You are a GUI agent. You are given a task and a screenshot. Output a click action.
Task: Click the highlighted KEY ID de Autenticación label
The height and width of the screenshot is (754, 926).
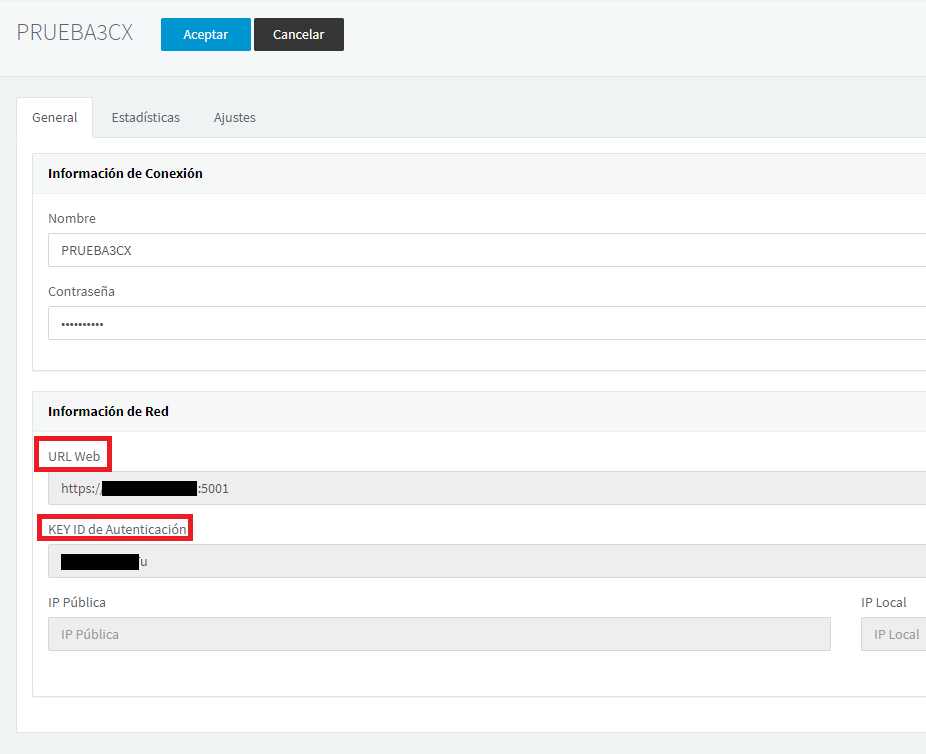pyautogui.click(x=118, y=529)
